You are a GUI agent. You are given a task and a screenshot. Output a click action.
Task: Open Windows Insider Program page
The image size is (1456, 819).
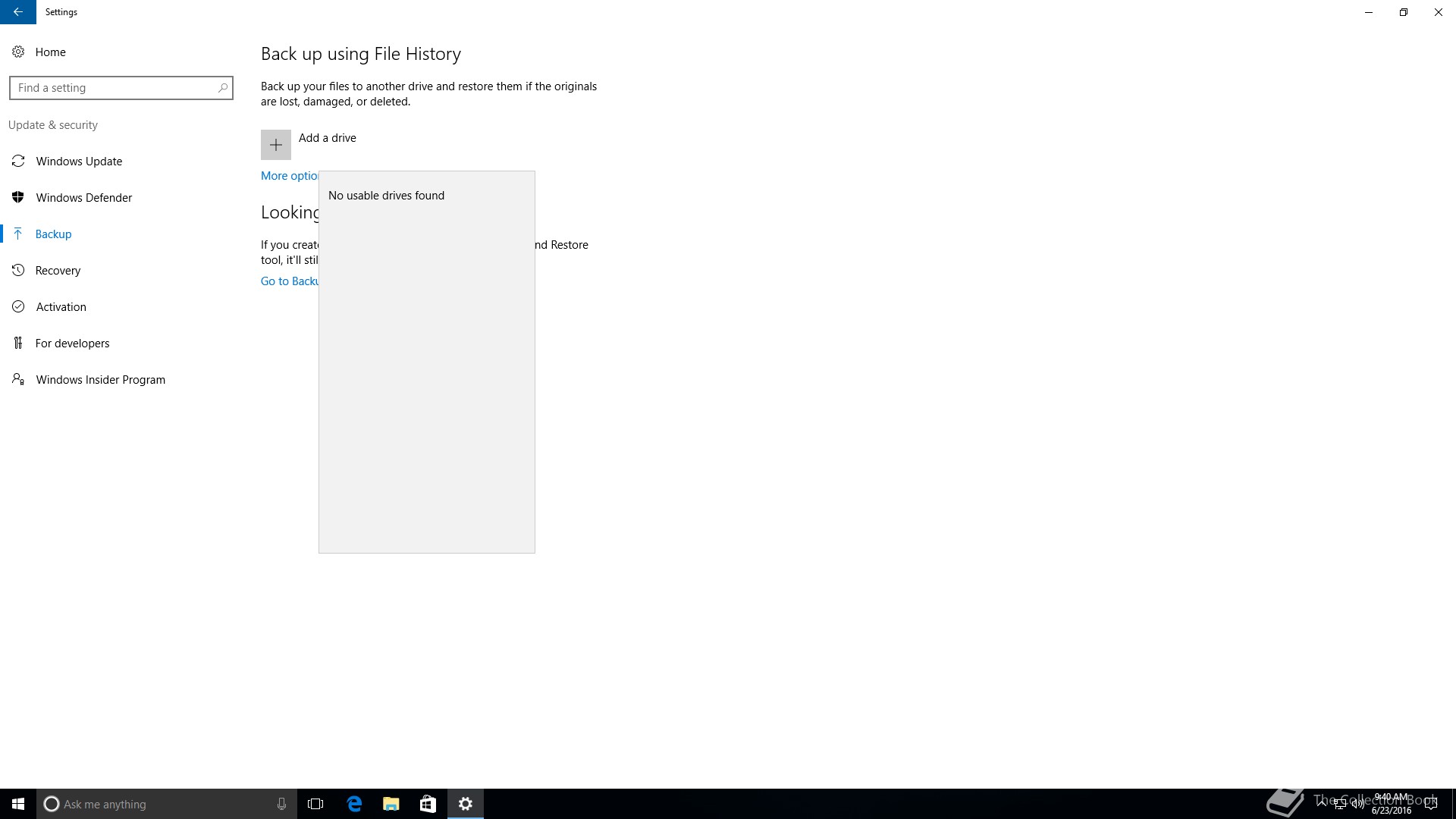click(x=100, y=380)
